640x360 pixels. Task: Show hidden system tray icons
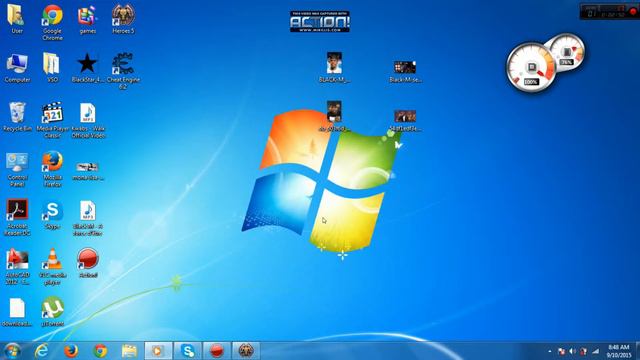point(550,351)
